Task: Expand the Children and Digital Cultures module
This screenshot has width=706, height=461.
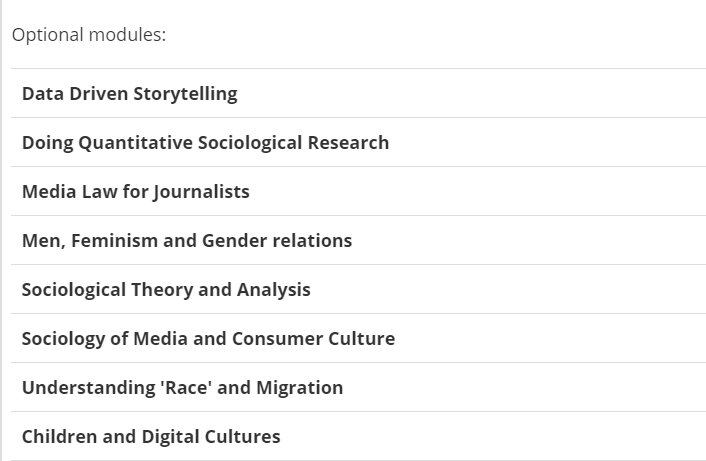Action: point(358,436)
